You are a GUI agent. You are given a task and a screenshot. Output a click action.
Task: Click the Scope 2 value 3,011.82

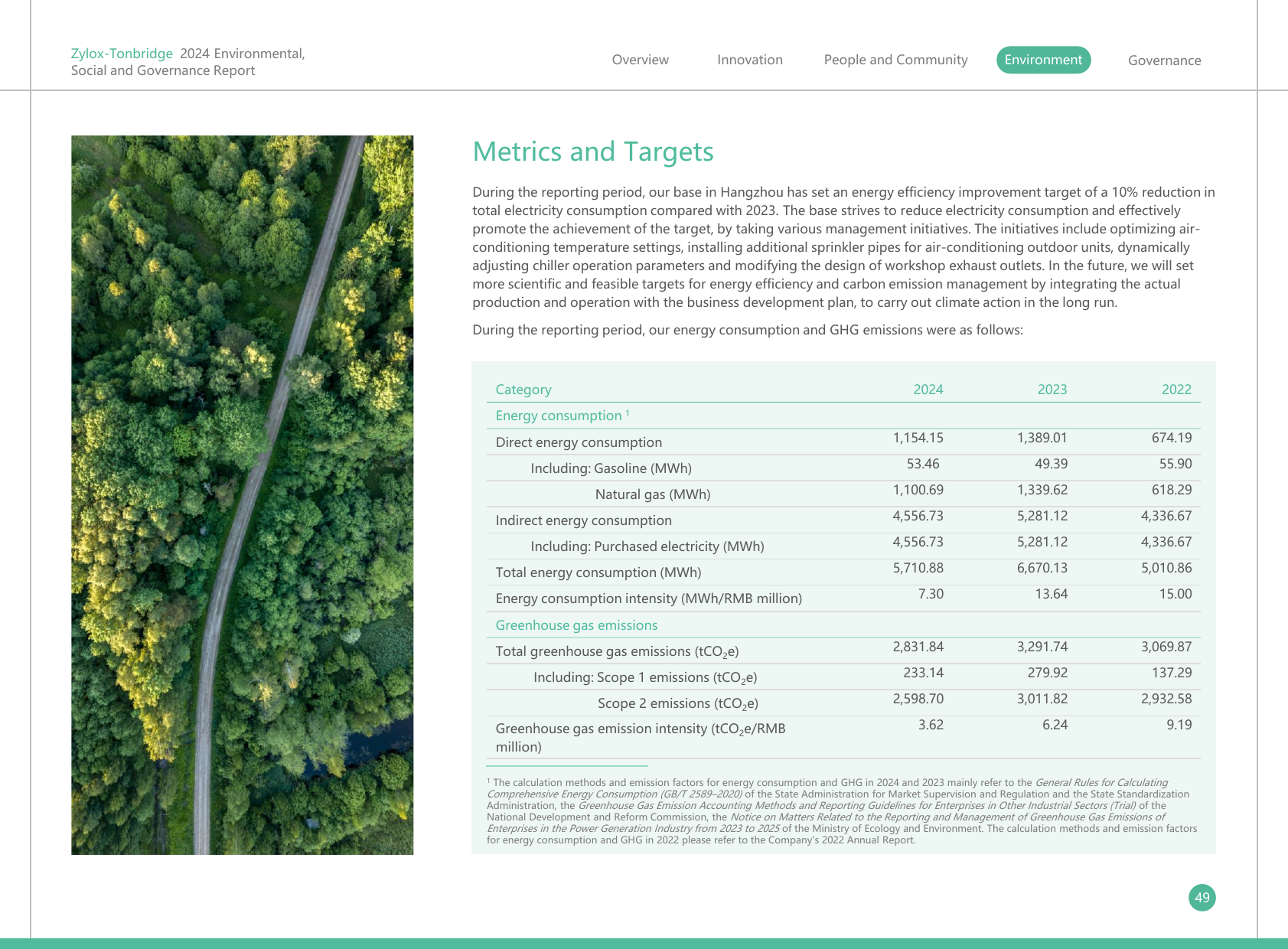[1042, 699]
